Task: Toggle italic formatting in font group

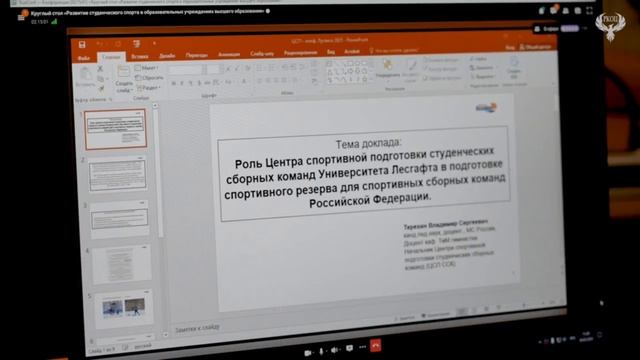Action: pos(182,83)
